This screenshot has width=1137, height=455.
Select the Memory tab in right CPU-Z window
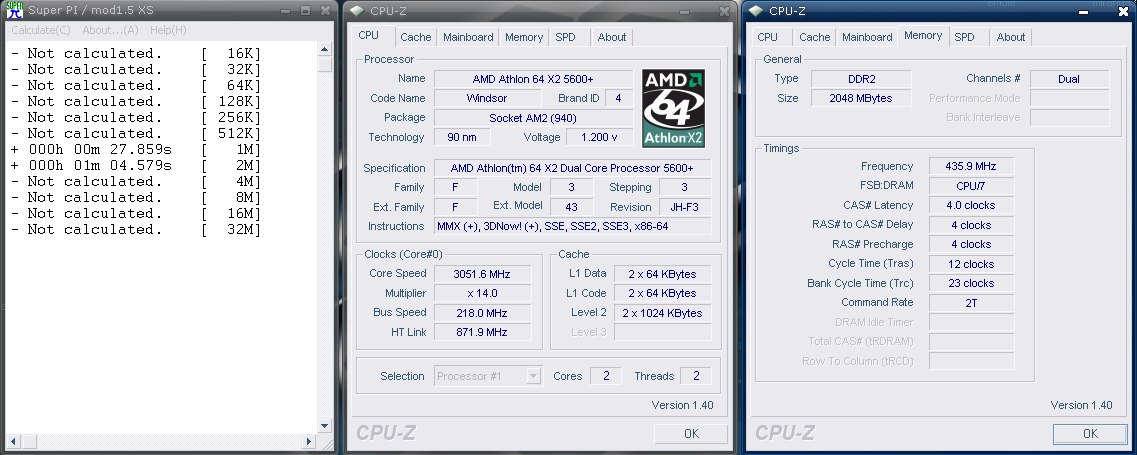pyautogui.click(x=923, y=36)
